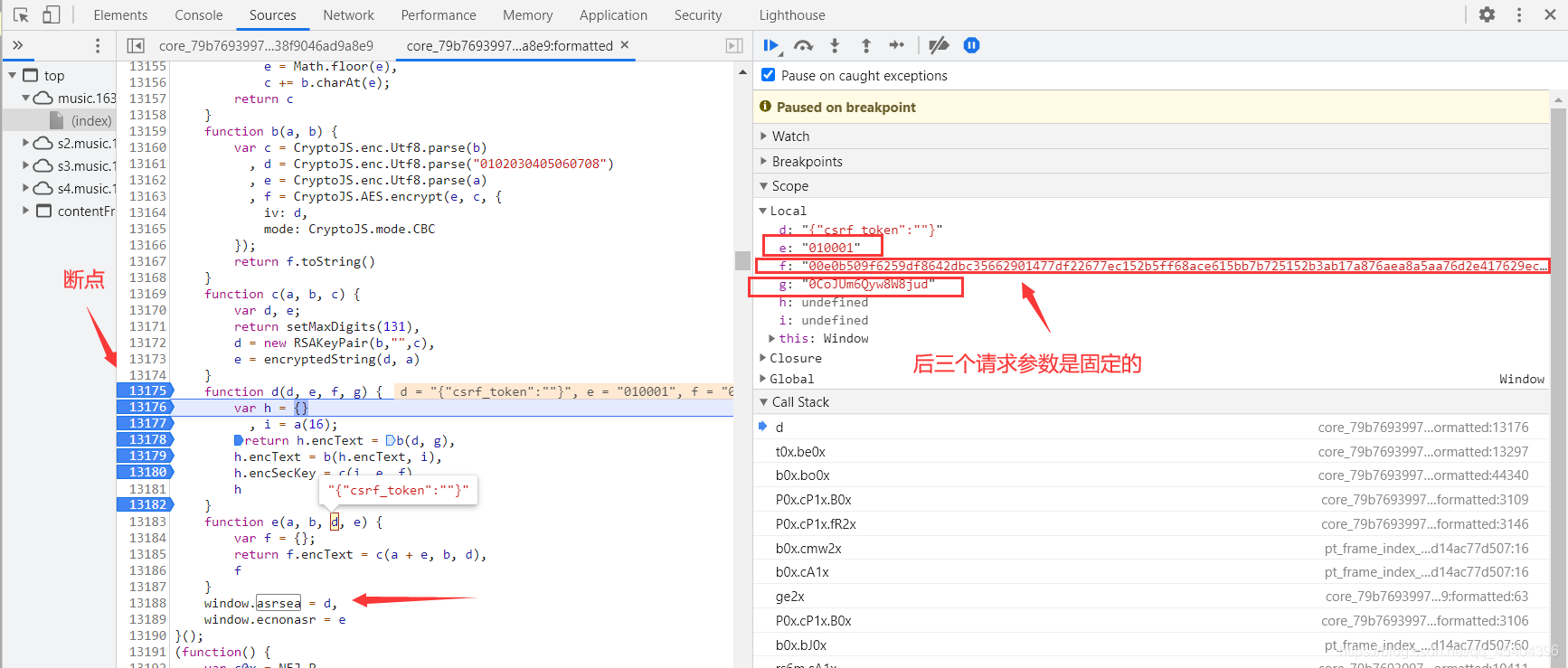Switch to the Elements tab
The height and width of the screenshot is (668, 1568).
pyautogui.click(x=120, y=15)
